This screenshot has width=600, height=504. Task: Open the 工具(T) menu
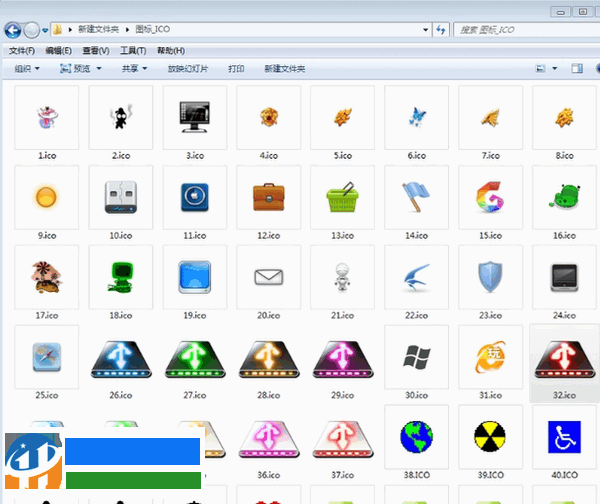[133, 51]
